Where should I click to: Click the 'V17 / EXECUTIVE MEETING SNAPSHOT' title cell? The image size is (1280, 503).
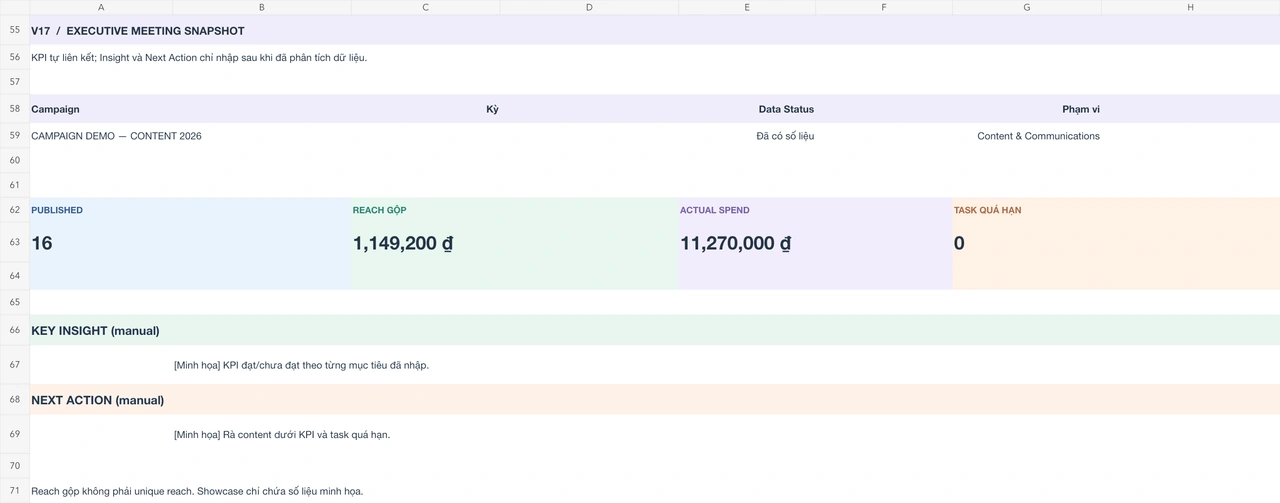[x=138, y=31]
